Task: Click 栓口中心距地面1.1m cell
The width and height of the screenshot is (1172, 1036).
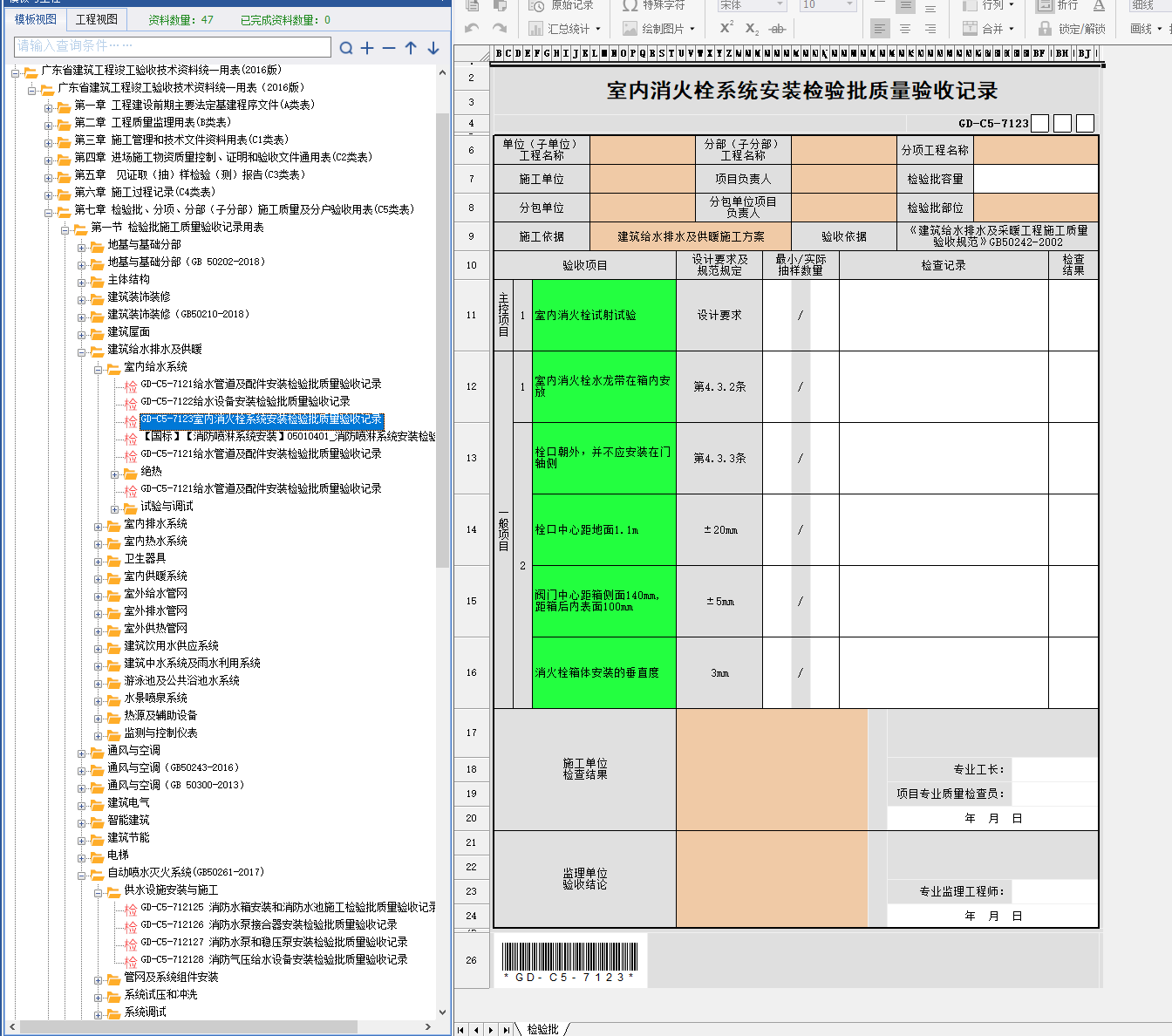Action: click(604, 530)
